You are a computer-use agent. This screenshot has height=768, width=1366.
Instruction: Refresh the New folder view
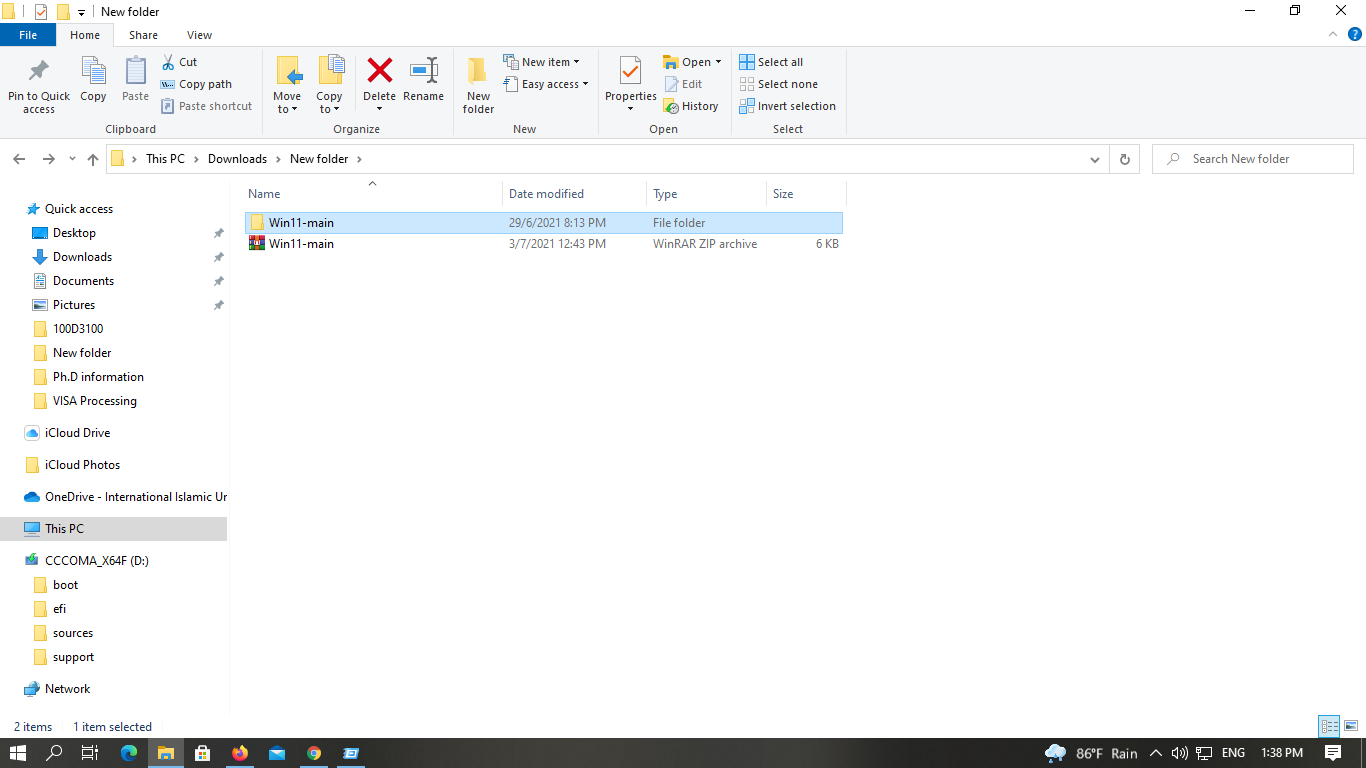(x=1124, y=158)
